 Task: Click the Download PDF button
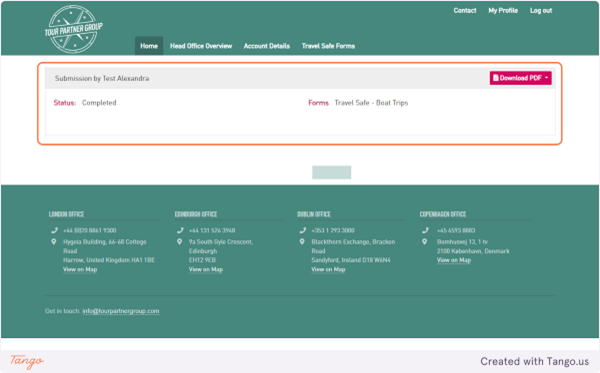tap(520, 78)
